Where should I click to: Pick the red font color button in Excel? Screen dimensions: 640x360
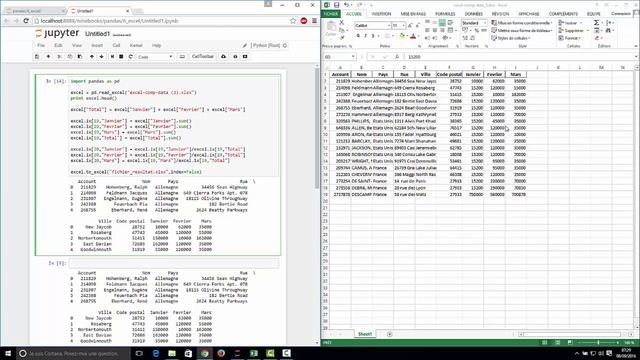pyautogui.click(x=413, y=36)
